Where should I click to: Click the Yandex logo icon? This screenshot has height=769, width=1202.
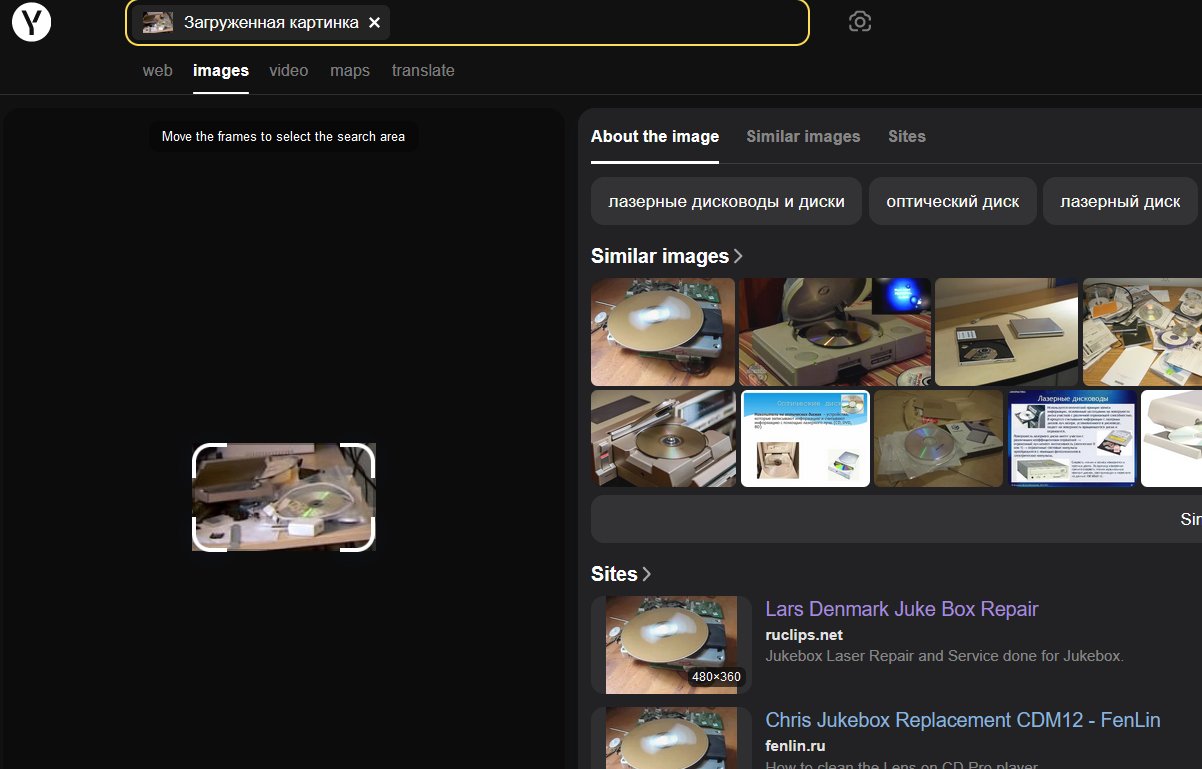[31, 22]
